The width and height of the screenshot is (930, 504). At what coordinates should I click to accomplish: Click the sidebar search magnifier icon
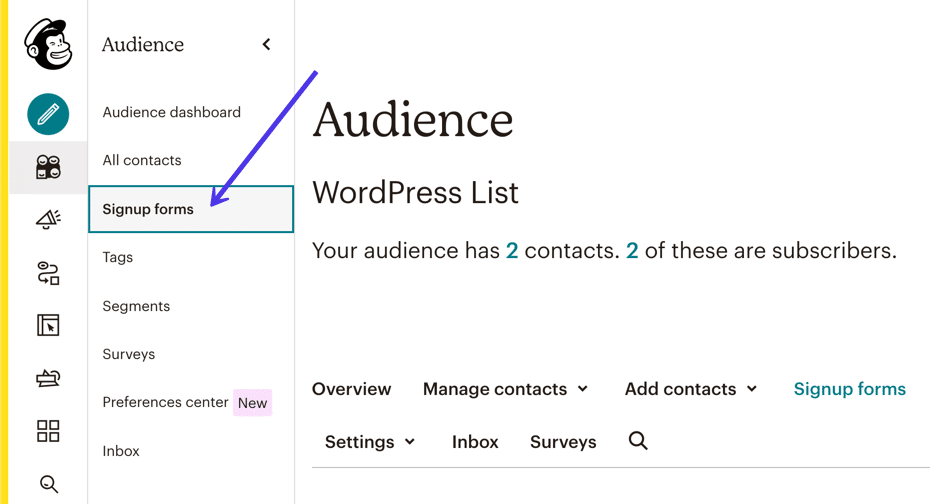click(48, 485)
